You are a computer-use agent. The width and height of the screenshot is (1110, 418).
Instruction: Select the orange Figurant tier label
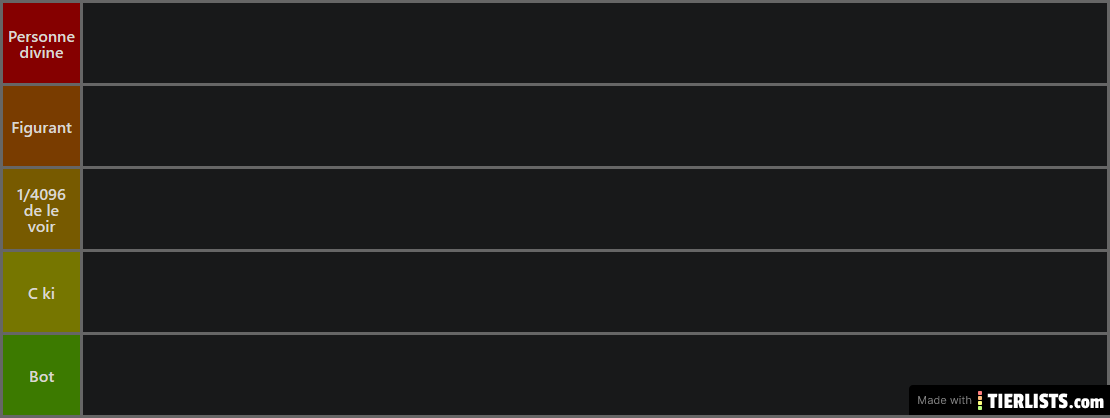(41, 126)
